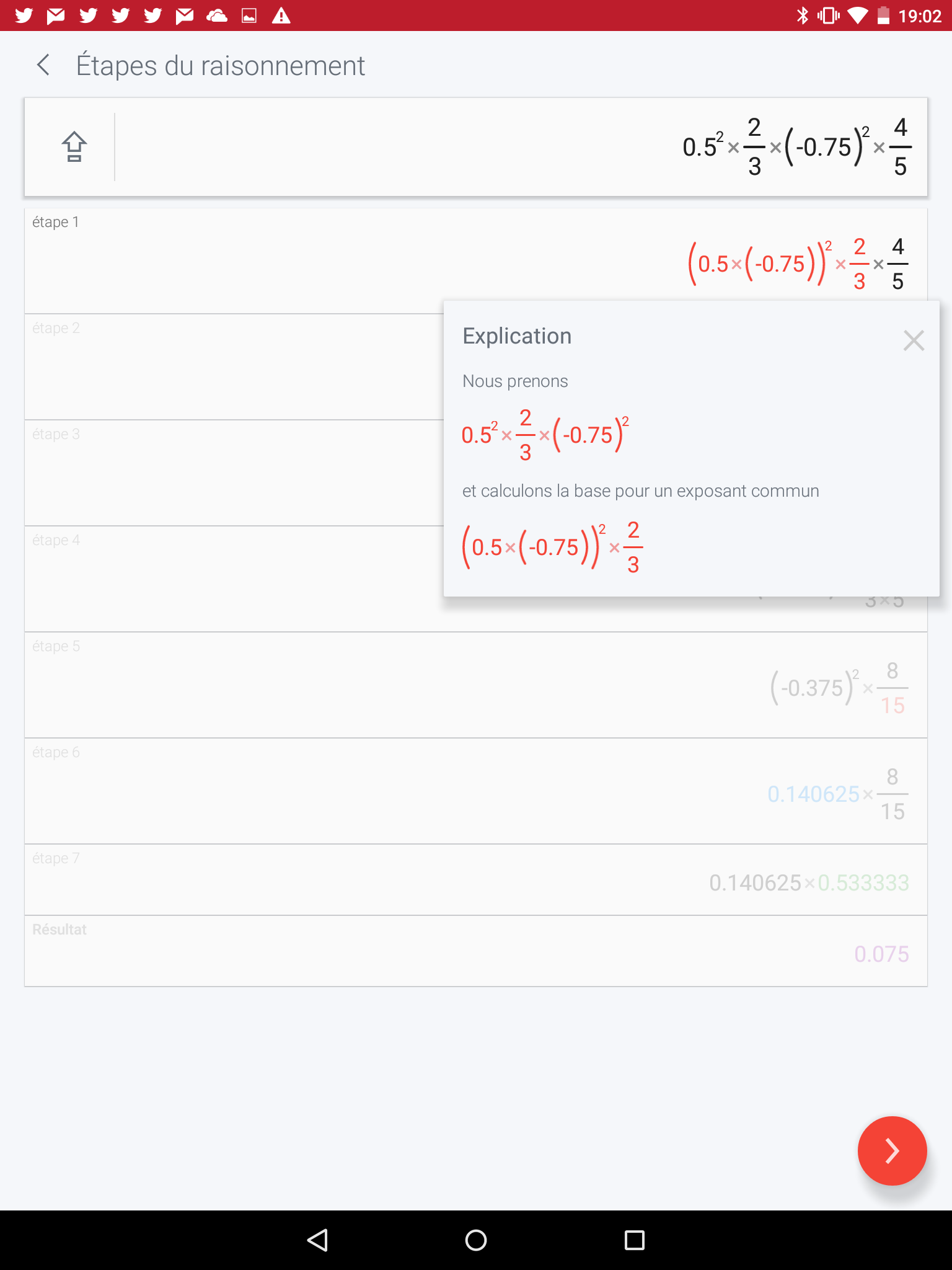Tap the Android recent apps square
The height and width of the screenshot is (1270, 952).
(635, 1240)
